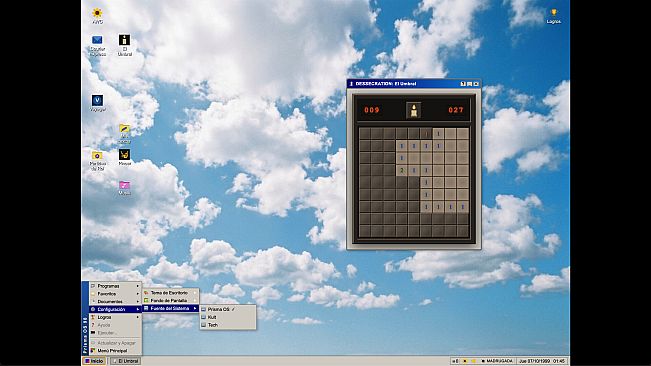The height and width of the screenshot is (366, 651).
Task: Click the taskbar date and clock
Action: 542,361
